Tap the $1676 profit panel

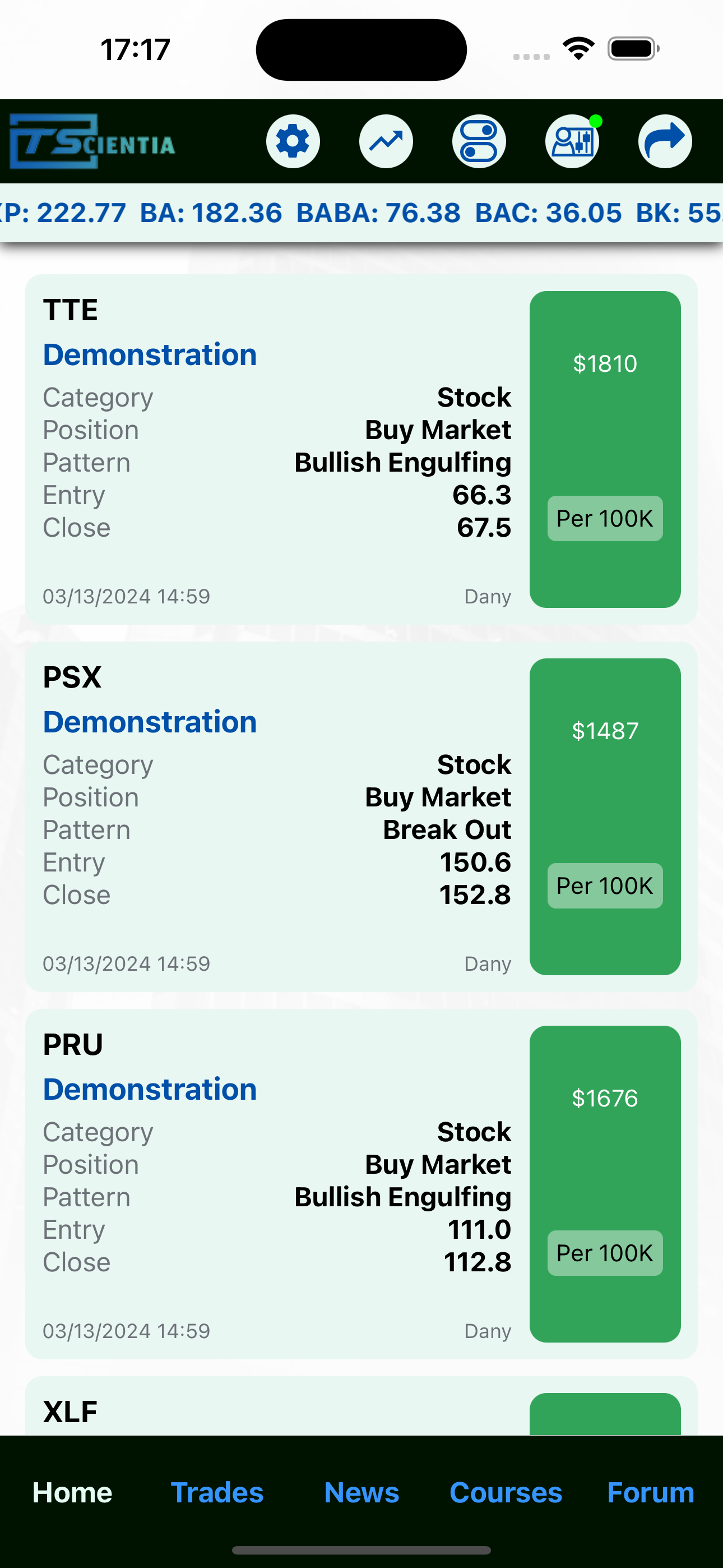click(x=605, y=1184)
